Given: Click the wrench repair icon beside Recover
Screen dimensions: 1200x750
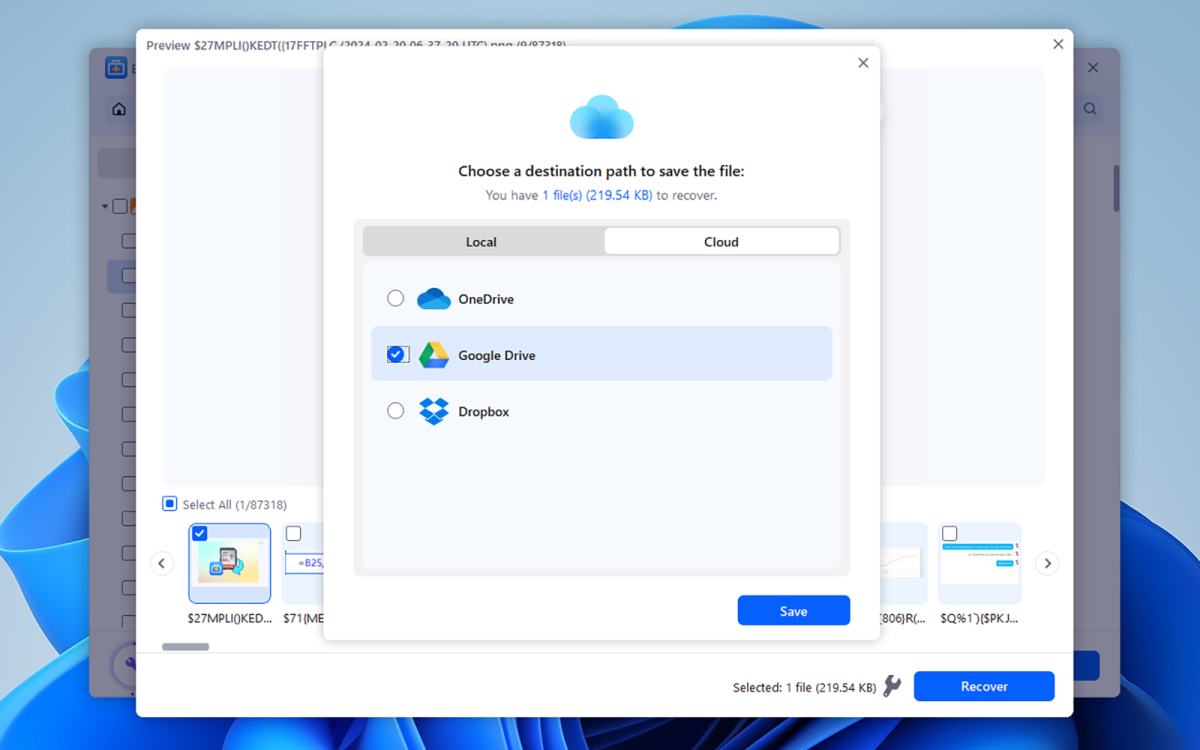Looking at the screenshot, I should coord(892,686).
